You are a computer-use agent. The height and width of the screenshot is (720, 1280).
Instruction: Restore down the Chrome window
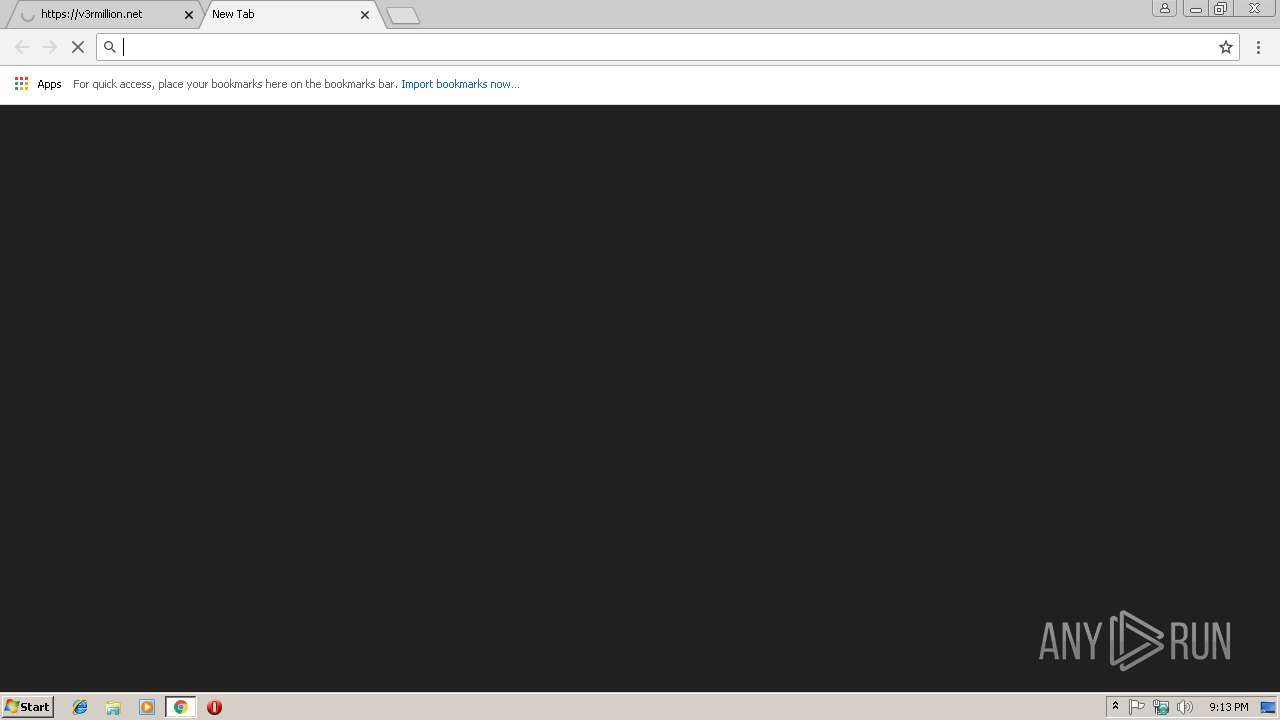(x=1221, y=8)
